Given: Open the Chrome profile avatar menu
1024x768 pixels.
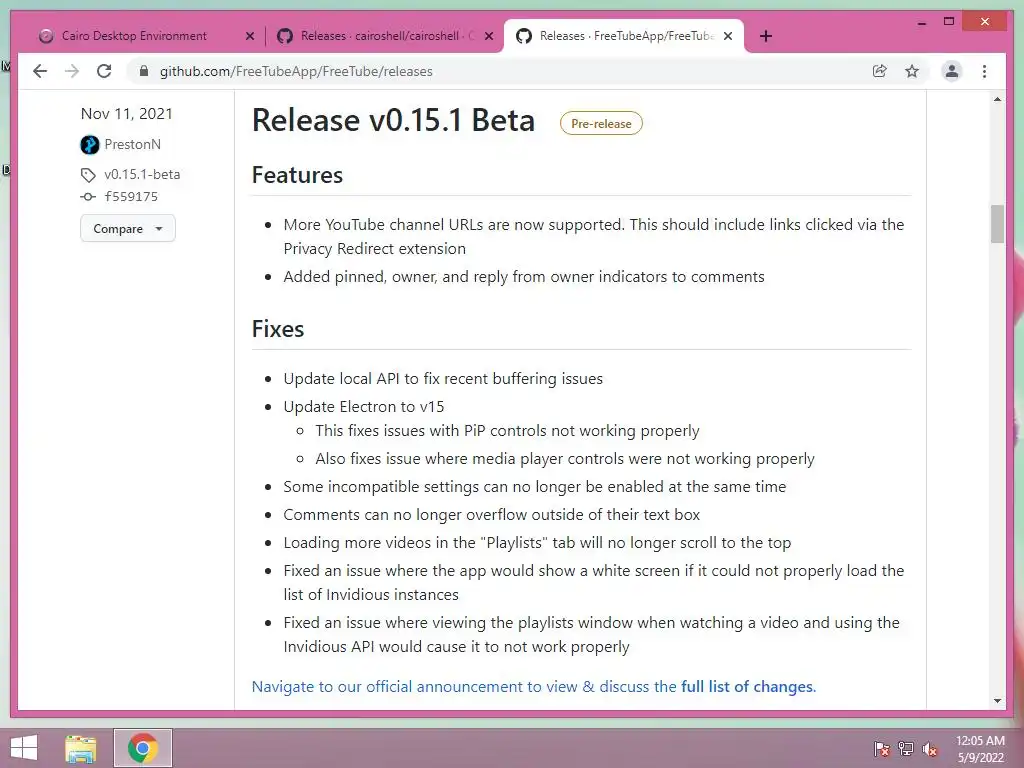Looking at the screenshot, I should pos(952,71).
